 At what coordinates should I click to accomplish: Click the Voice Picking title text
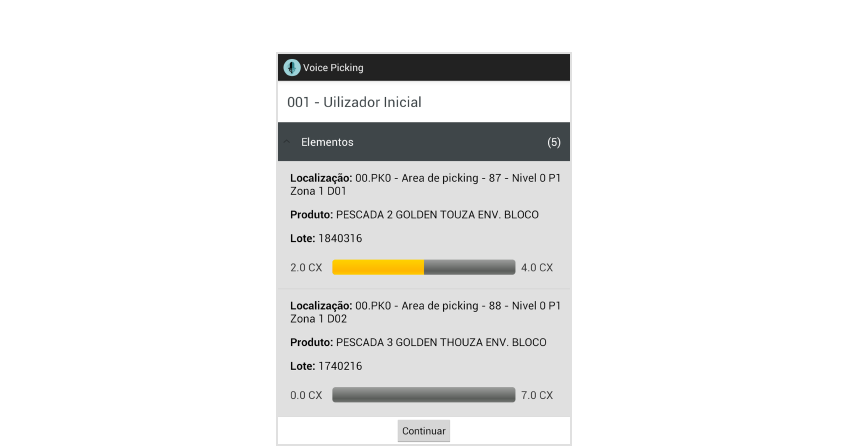[x=333, y=68]
